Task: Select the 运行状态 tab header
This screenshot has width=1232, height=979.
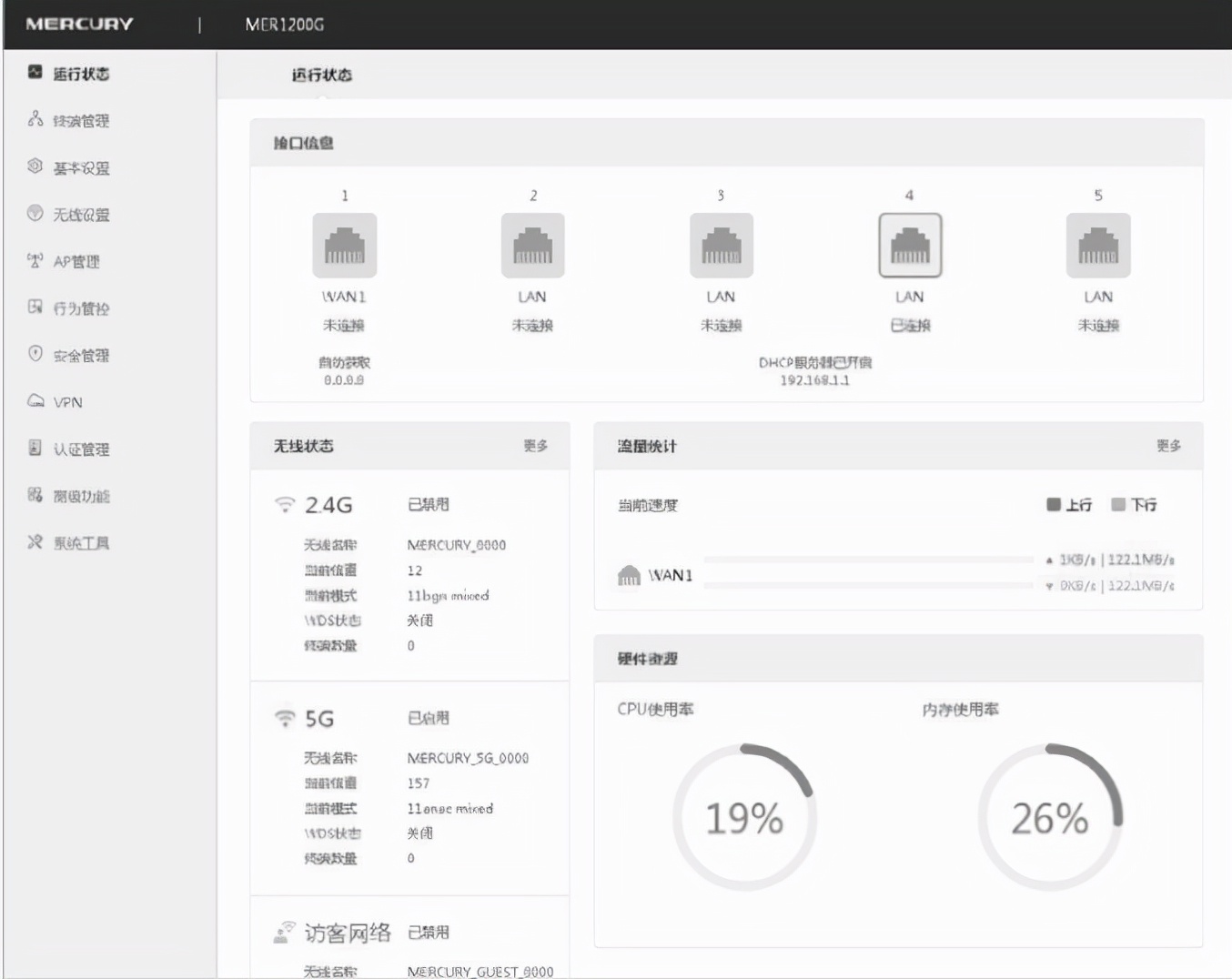Action: 321,76
